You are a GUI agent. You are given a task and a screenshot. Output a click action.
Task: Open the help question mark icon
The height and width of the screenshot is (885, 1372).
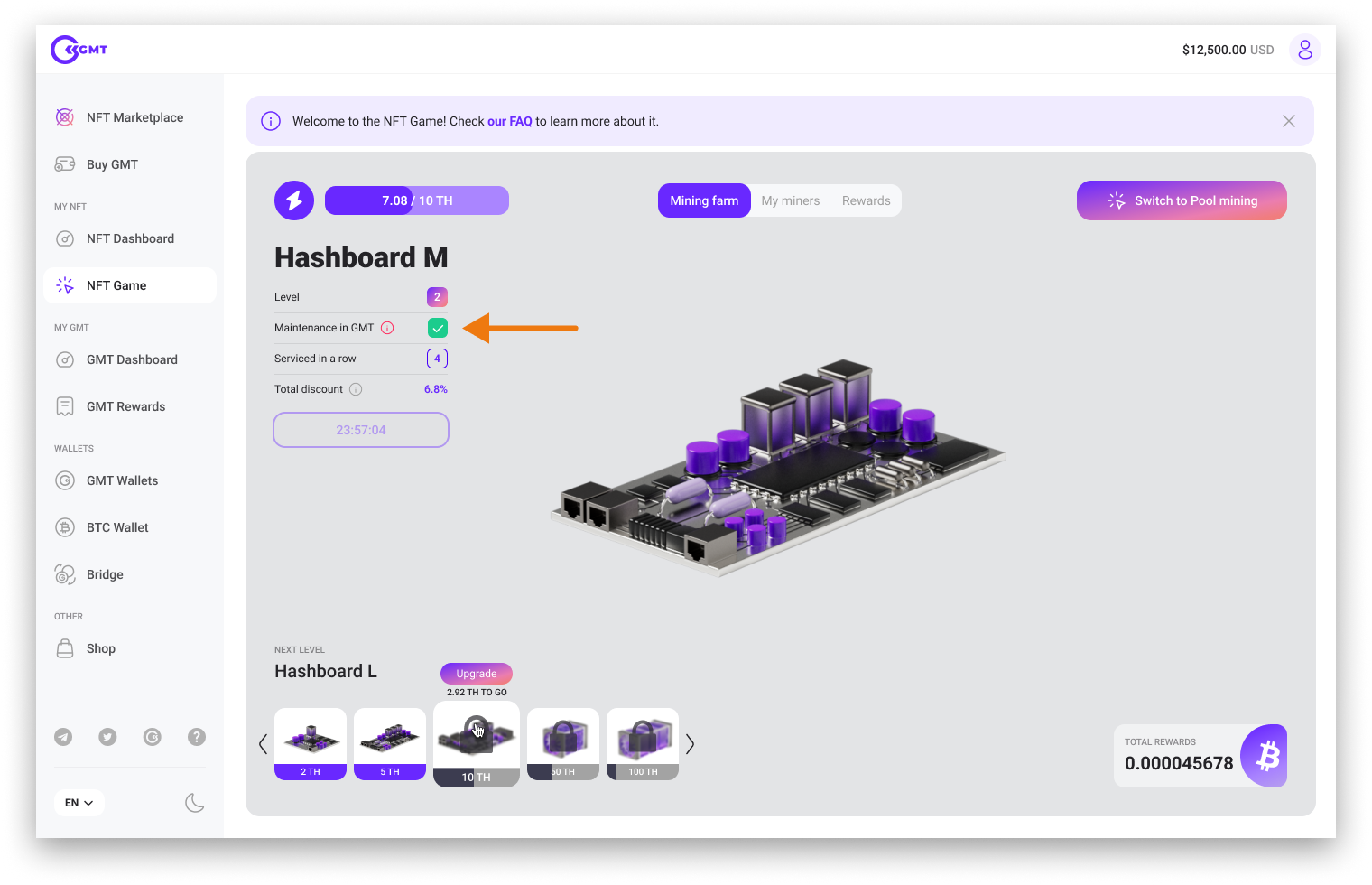pos(197,737)
